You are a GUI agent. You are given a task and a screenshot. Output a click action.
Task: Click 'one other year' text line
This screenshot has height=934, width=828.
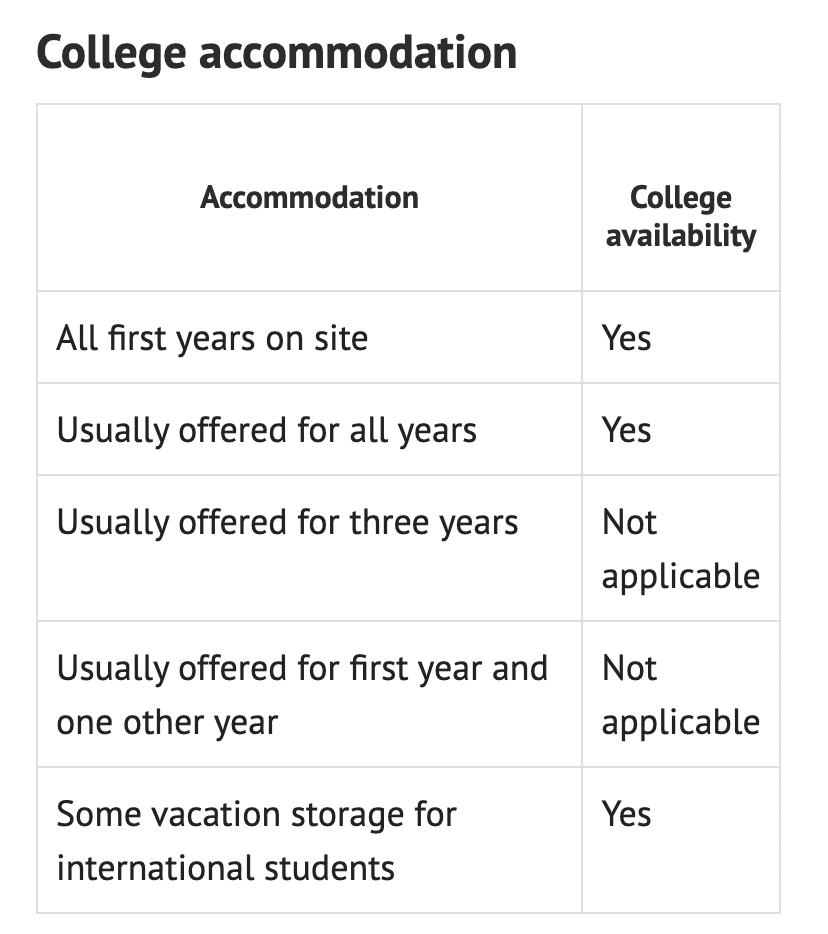(x=167, y=723)
